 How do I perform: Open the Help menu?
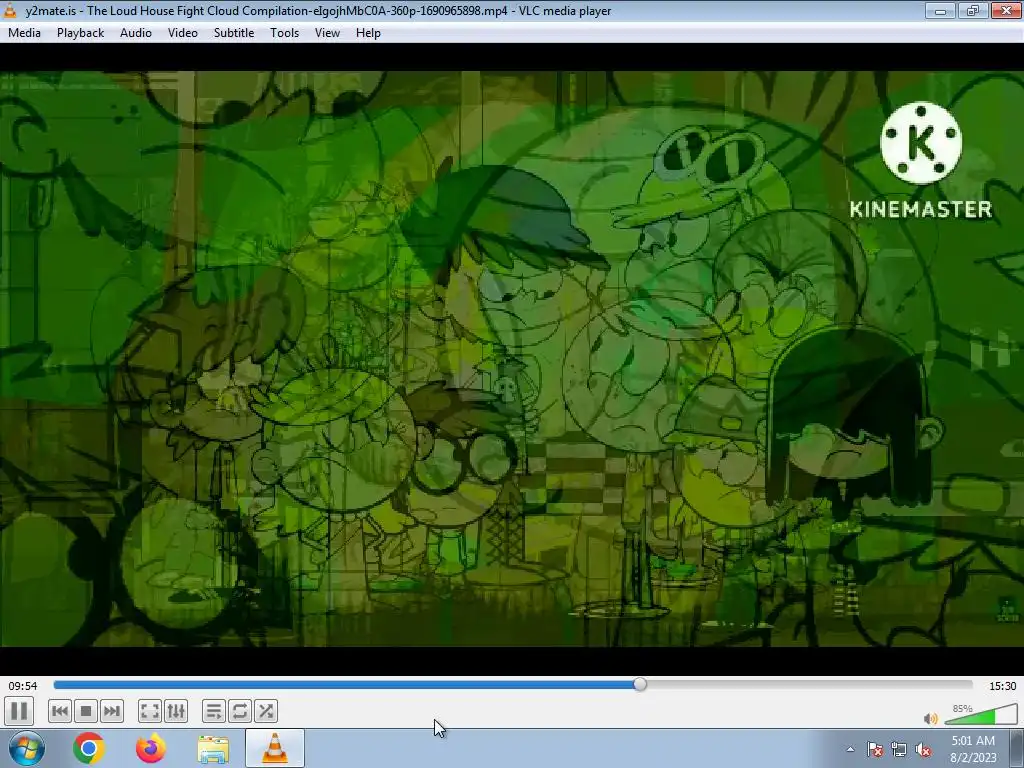368,33
